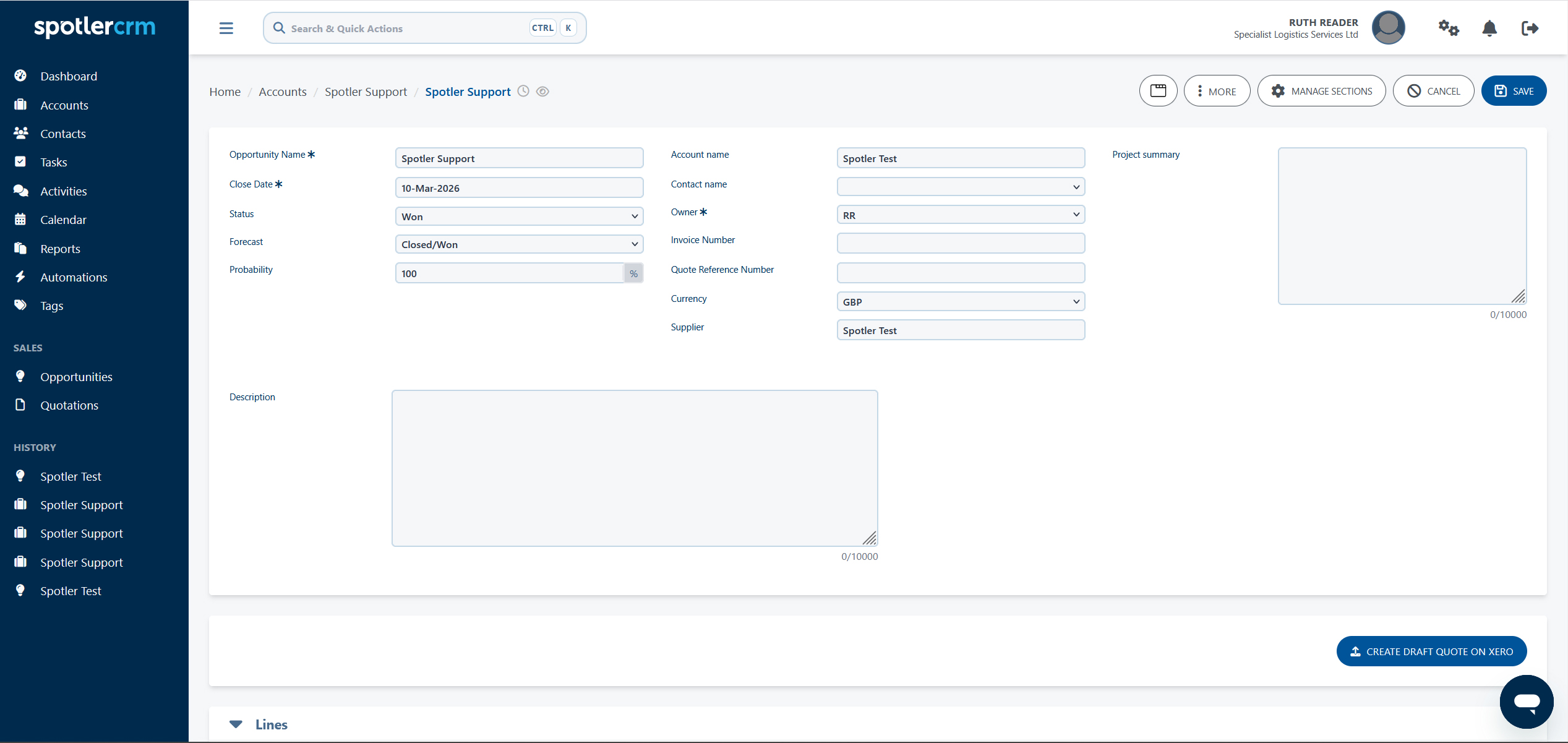
Task: Open Tasks in the sidebar
Action: pos(54,162)
